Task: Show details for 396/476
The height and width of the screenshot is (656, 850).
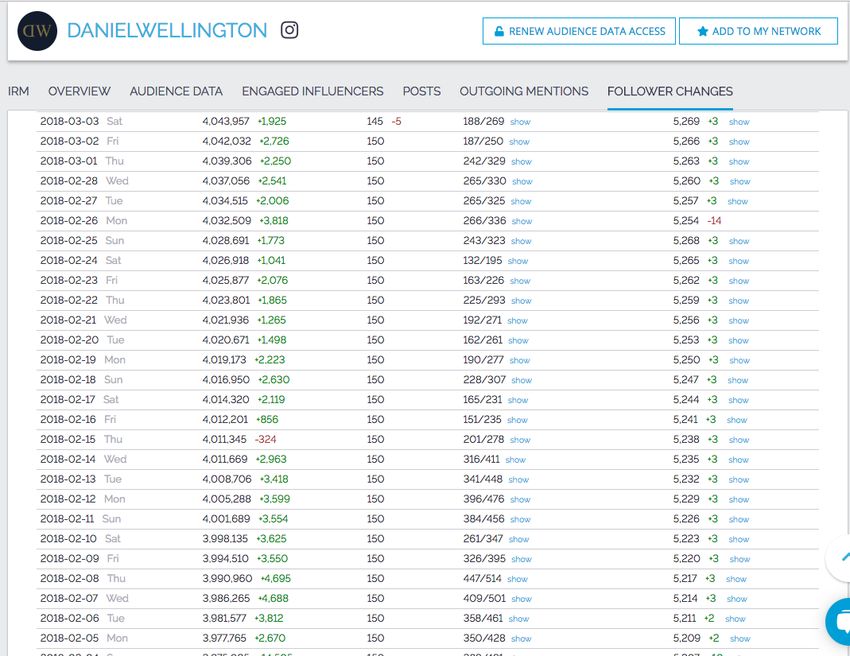Action: click(x=520, y=500)
